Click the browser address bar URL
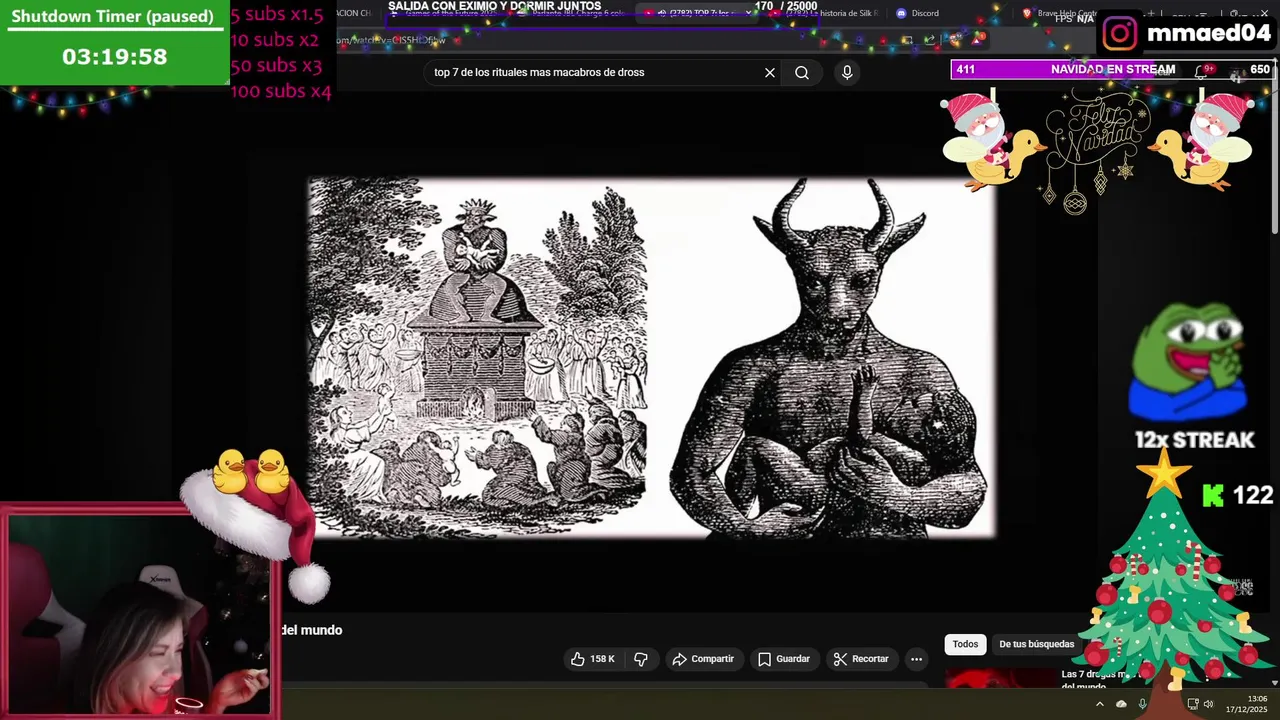Viewport: 1280px width, 720px height. click(390, 41)
